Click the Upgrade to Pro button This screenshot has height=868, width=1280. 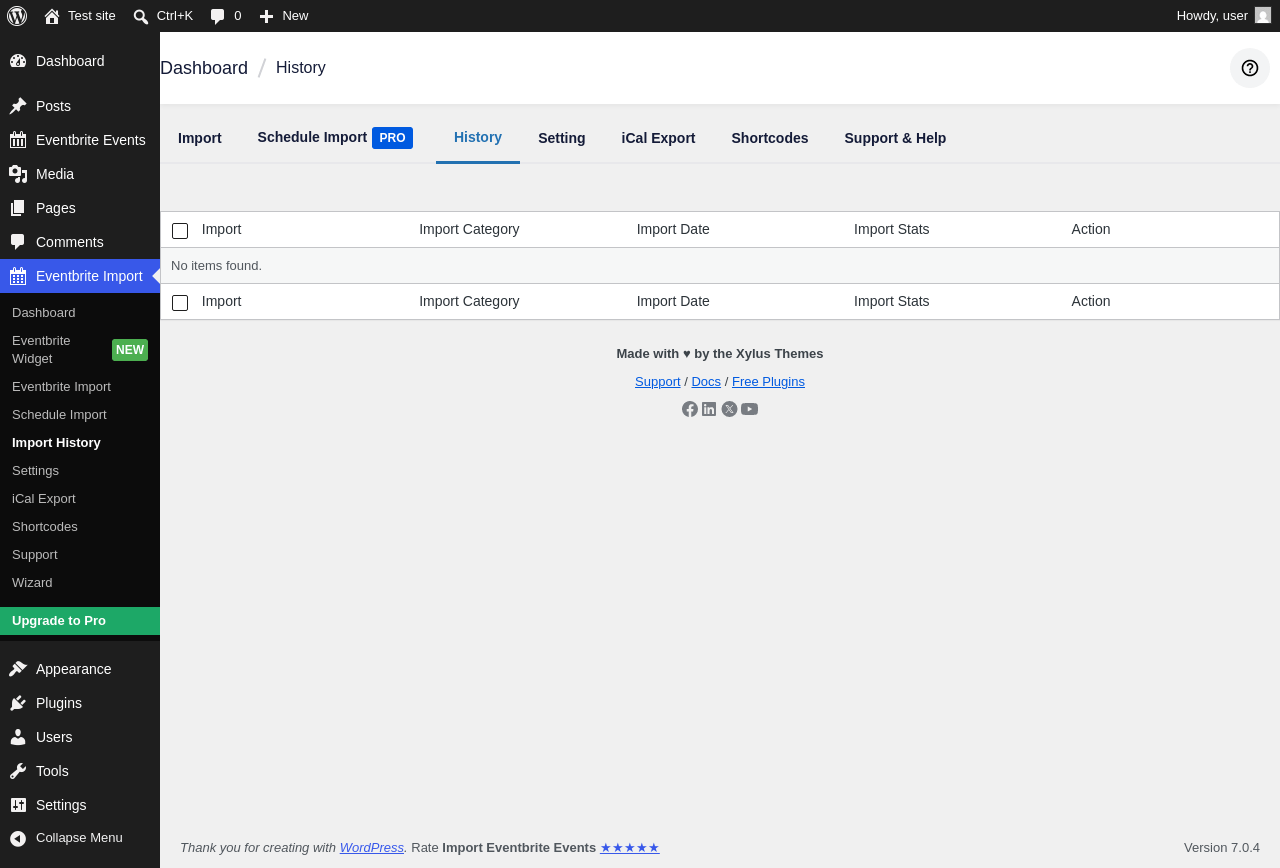[80, 621]
